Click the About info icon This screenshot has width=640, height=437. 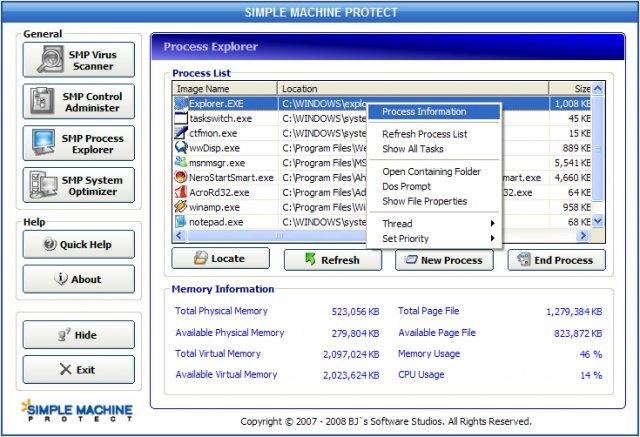coord(60,279)
